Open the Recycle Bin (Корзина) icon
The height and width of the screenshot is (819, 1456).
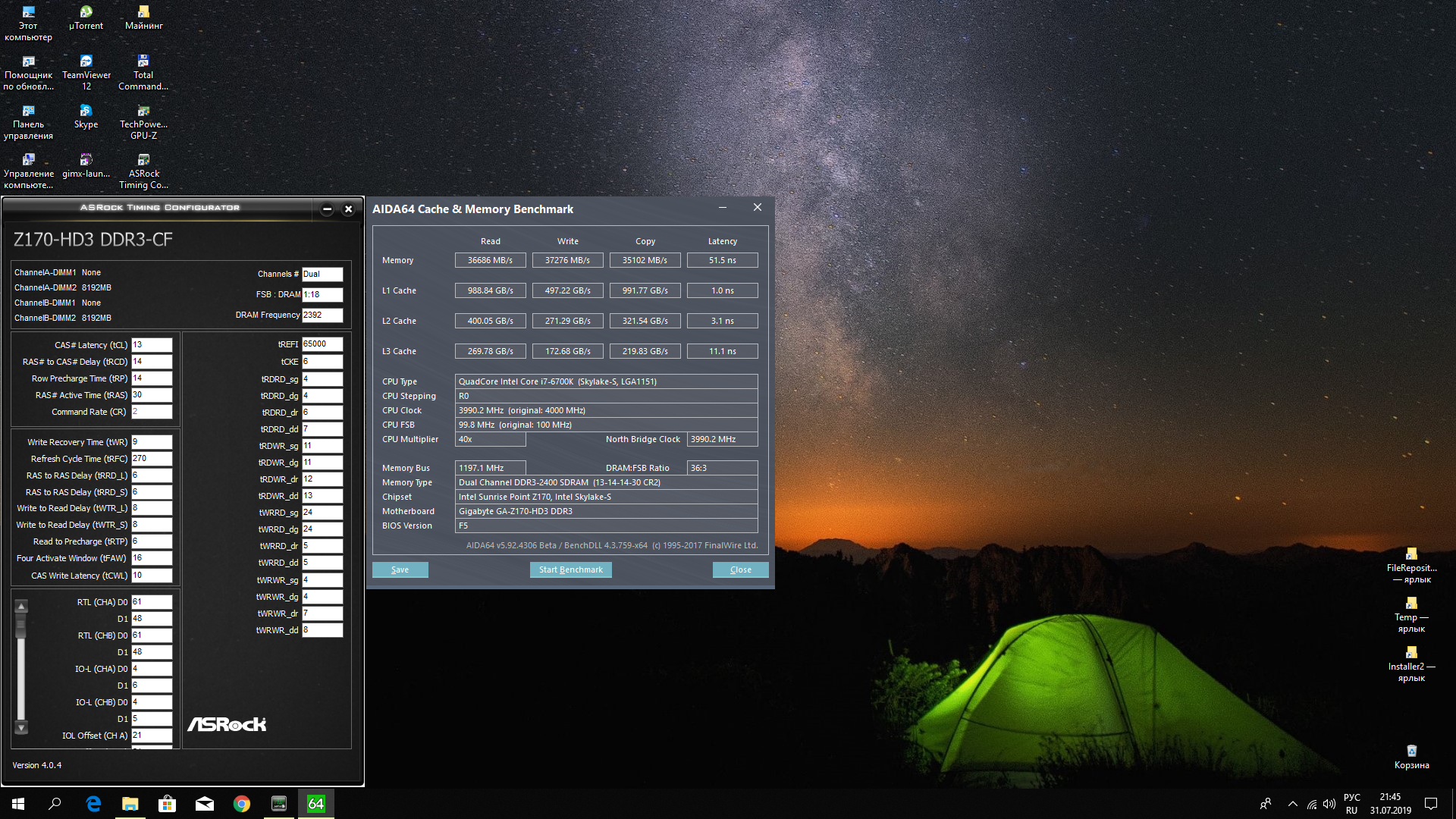pyautogui.click(x=1411, y=752)
